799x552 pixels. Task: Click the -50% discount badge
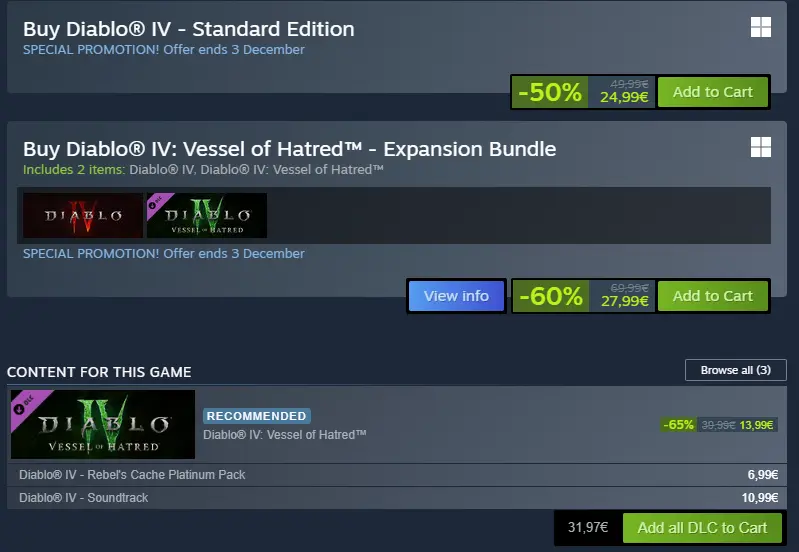[x=549, y=92]
